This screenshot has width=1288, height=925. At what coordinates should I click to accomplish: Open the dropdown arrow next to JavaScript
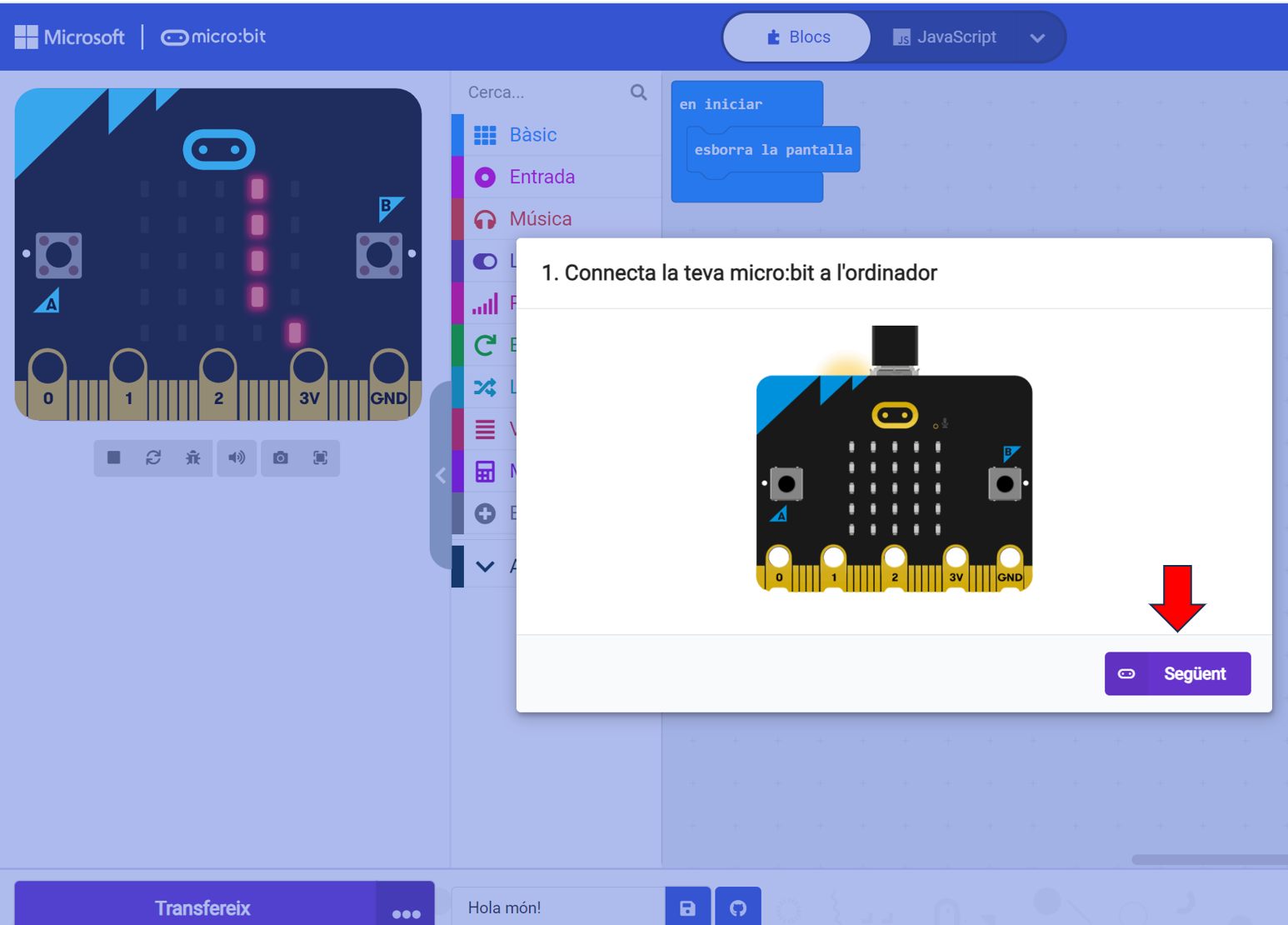tap(1037, 37)
